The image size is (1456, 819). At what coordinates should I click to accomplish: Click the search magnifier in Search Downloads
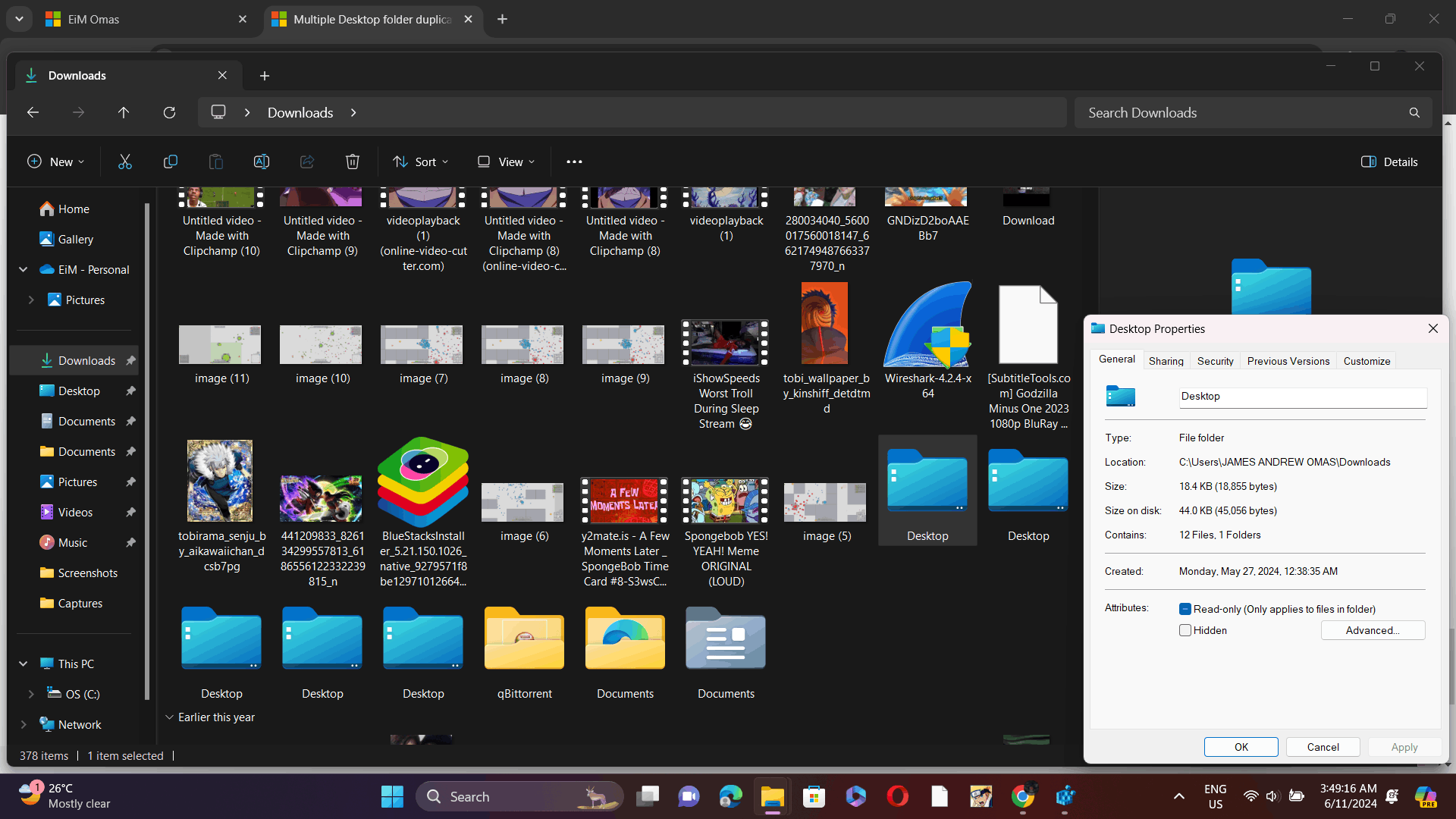click(1414, 112)
